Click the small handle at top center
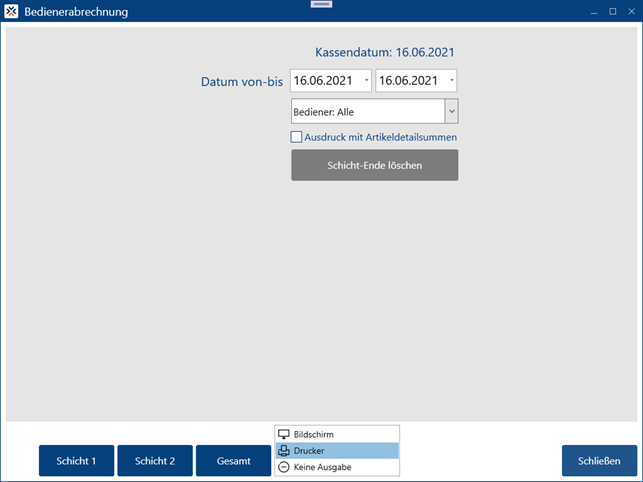 pos(321,4)
